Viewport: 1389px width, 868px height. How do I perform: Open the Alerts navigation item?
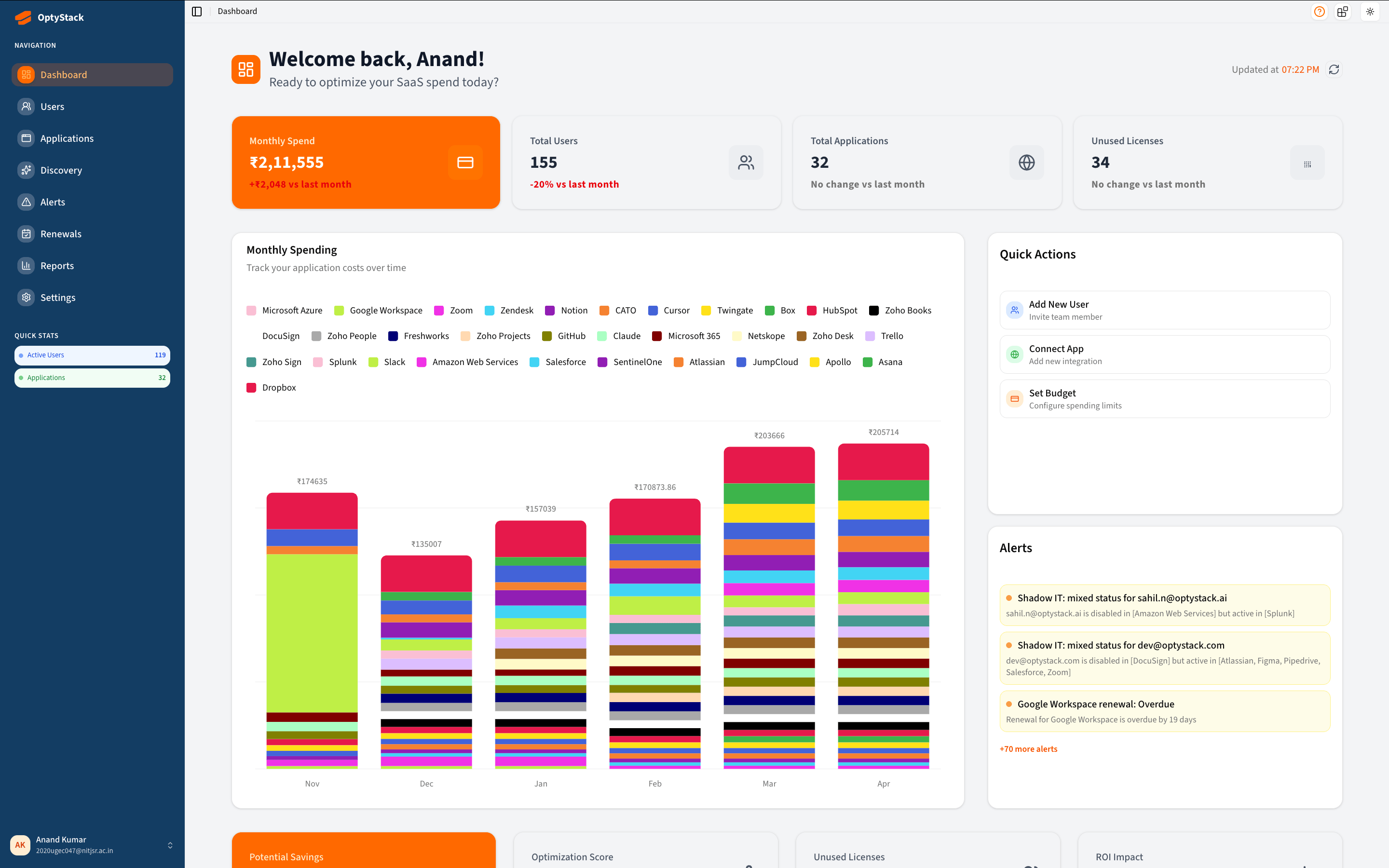[92, 202]
